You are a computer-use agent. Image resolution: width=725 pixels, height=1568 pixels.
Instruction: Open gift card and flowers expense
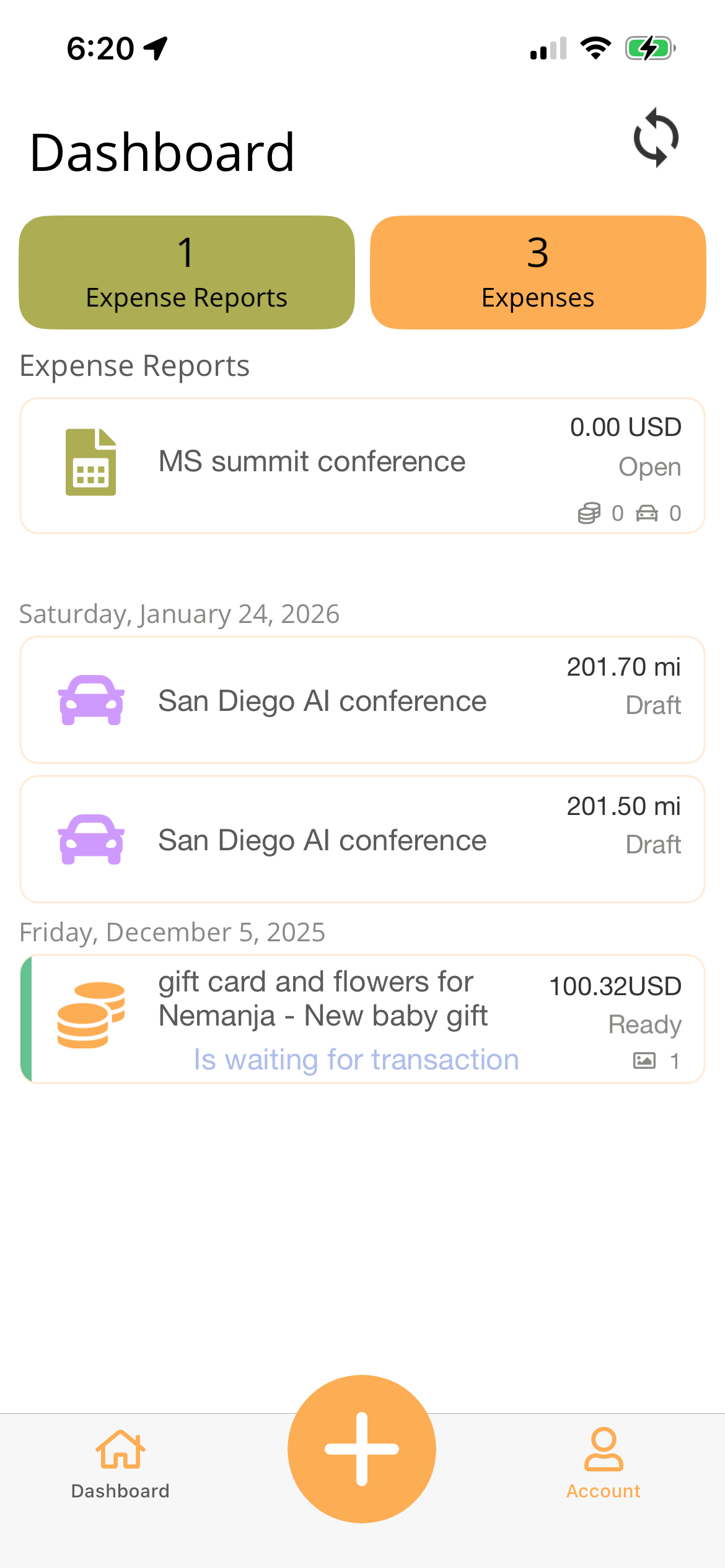tap(322, 998)
